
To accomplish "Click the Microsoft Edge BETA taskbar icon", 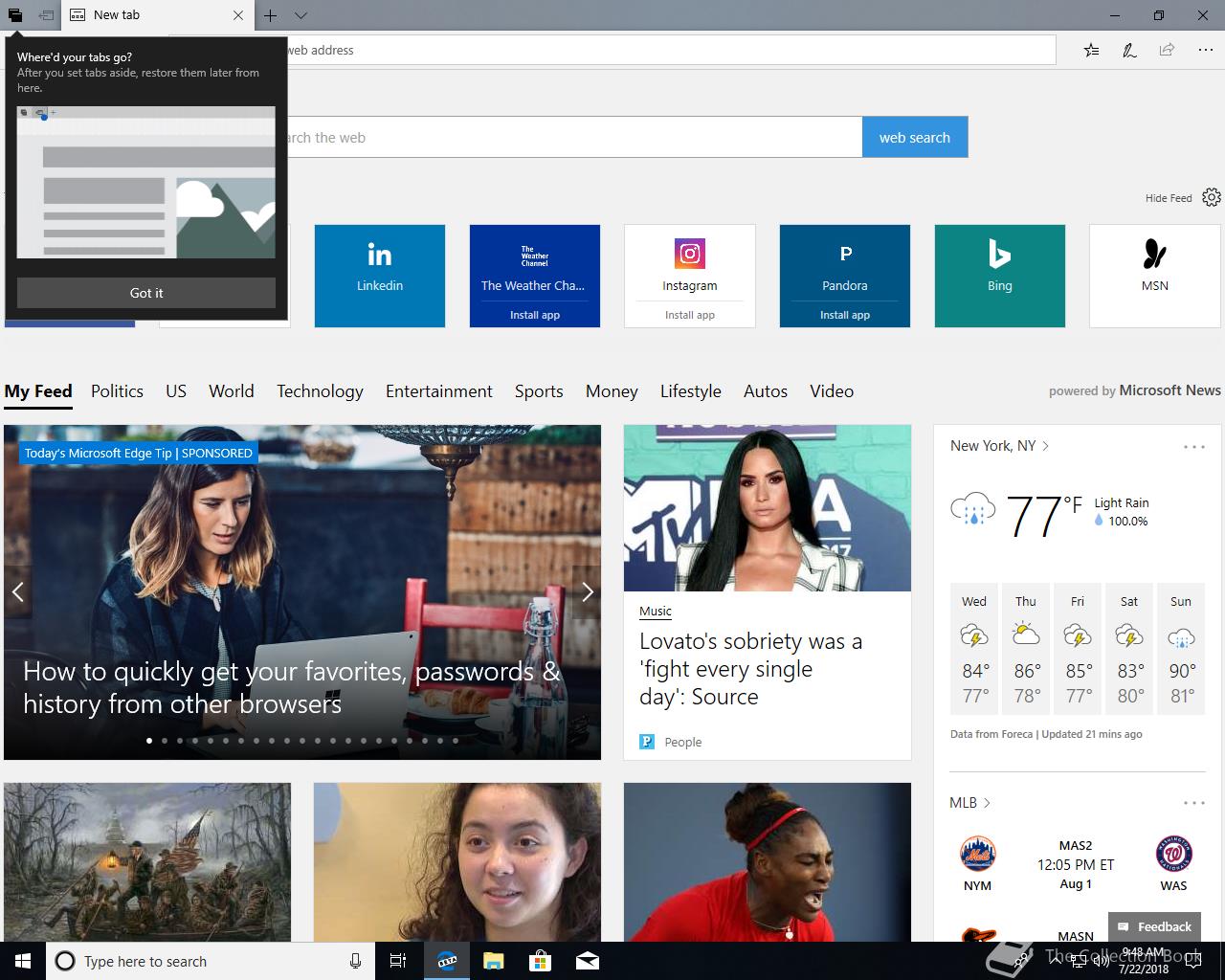I will pos(447,961).
